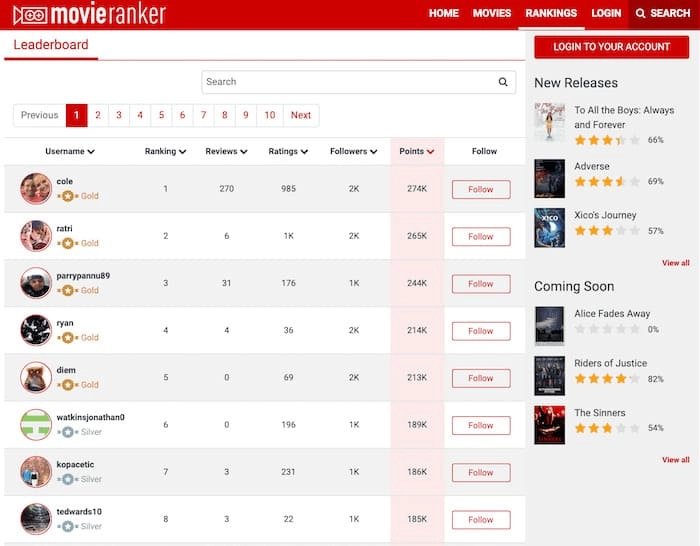Click cole's profile avatar

tap(36, 189)
